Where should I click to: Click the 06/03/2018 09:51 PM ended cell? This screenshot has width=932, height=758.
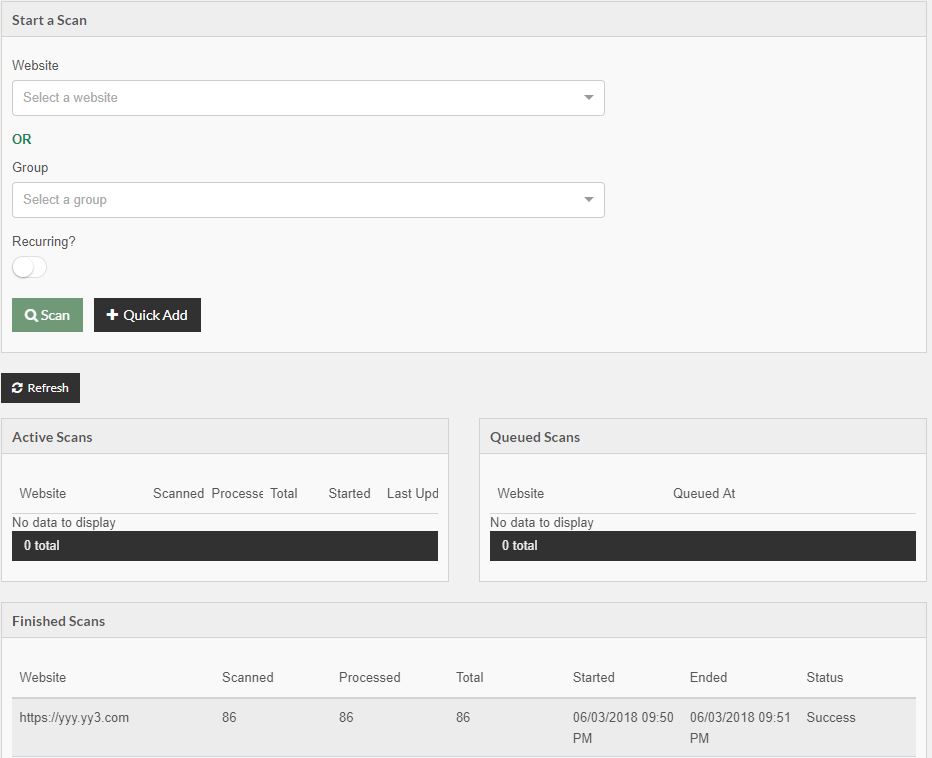point(740,728)
